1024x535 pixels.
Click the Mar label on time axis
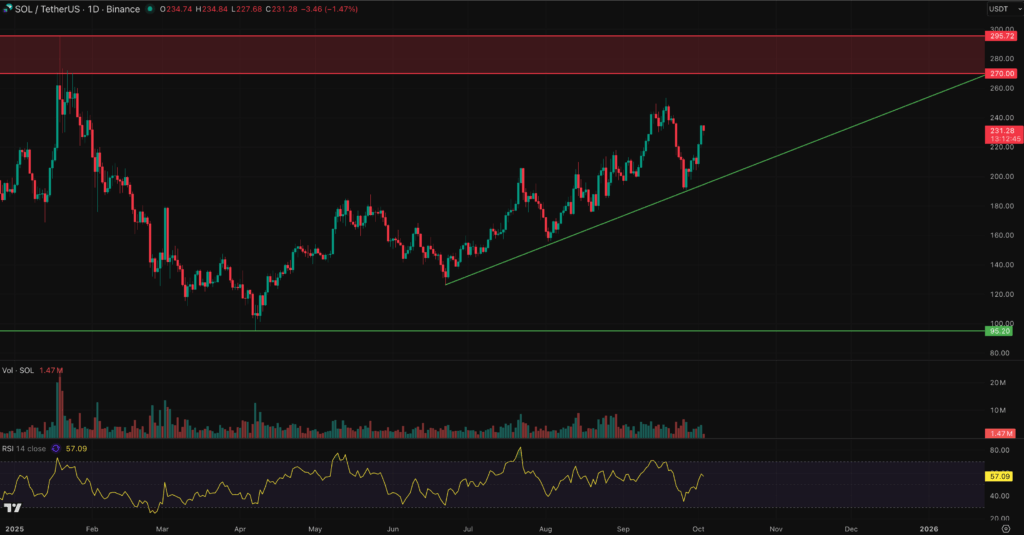(x=162, y=529)
